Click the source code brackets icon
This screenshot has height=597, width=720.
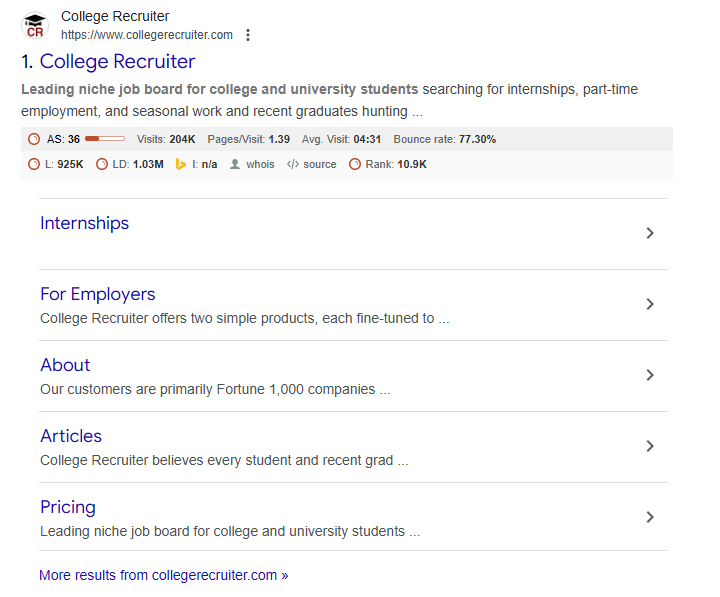(x=292, y=164)
